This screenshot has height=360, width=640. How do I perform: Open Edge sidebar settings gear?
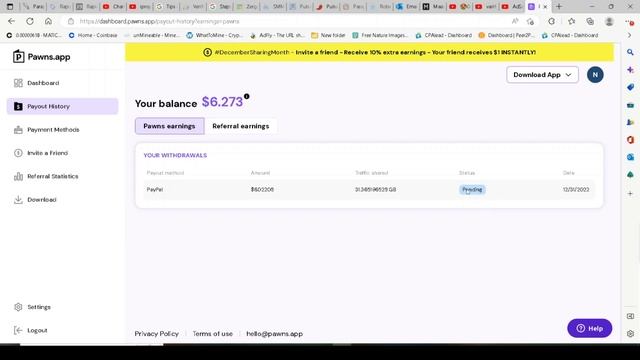point(630,333)
